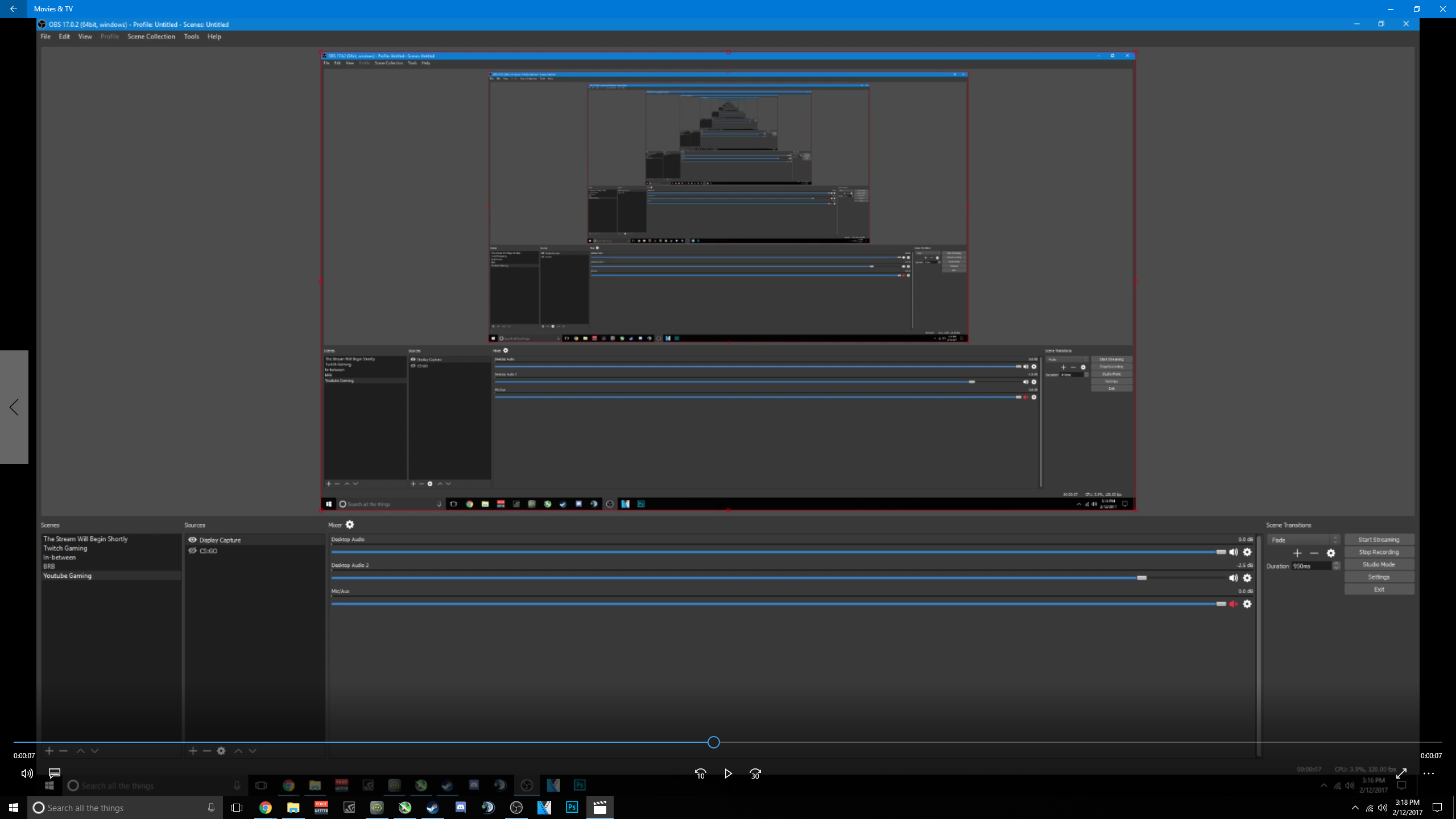Skip back 10 seconds in the video
The height and width of the screenshot is (819, 1456).
[700, 773]
